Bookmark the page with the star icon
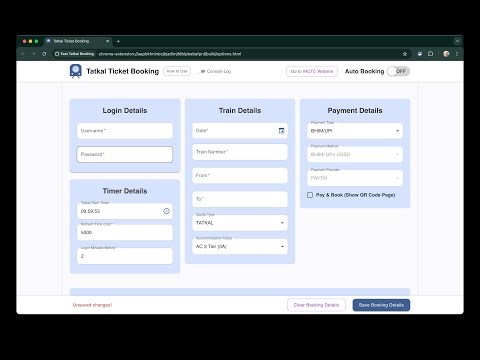 click(x=405, y=54)
